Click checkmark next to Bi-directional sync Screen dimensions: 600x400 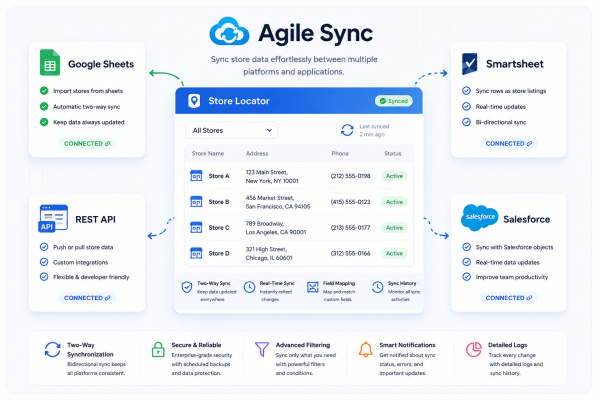point(466,122)
